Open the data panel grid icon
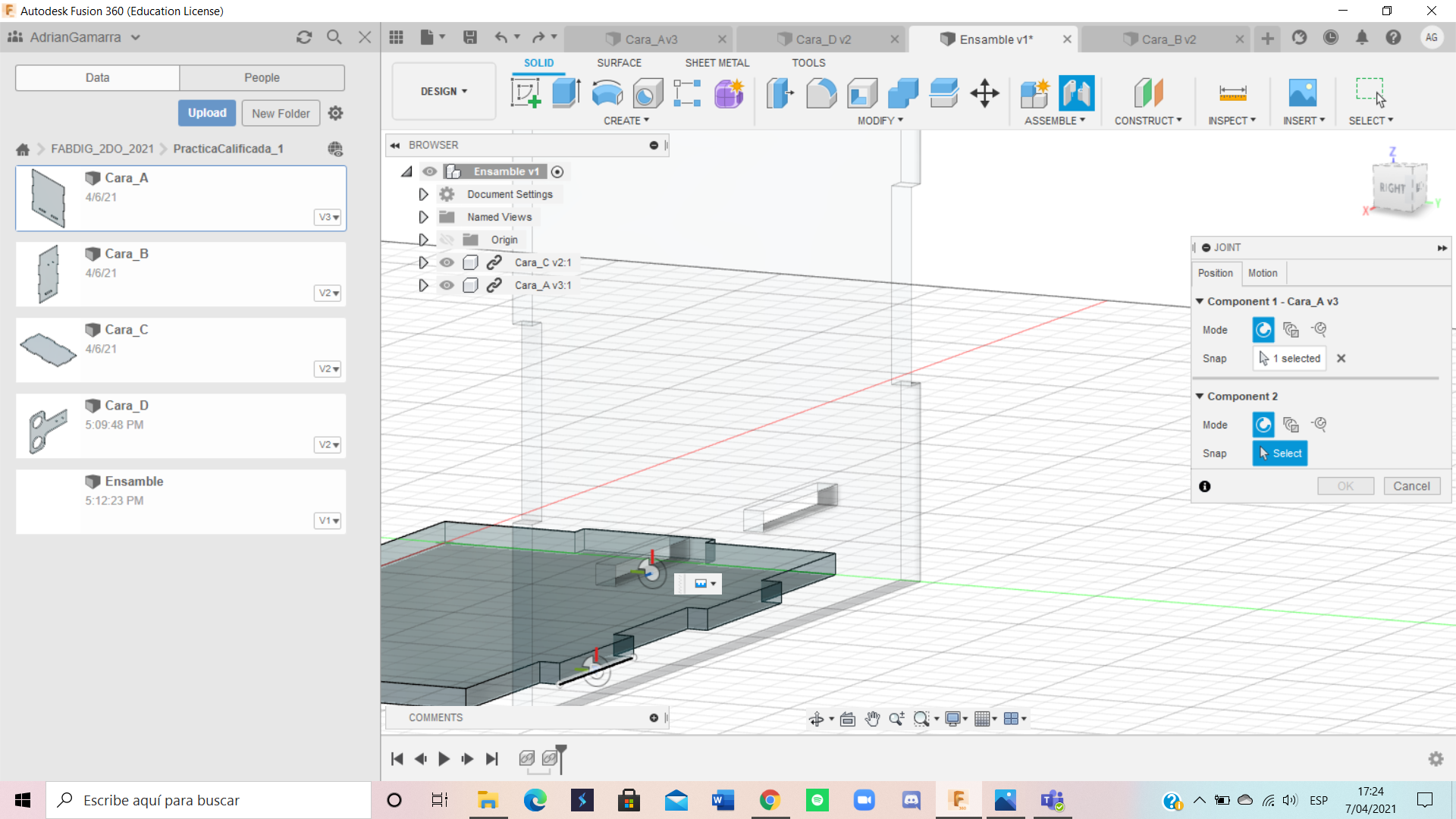 tap(396, 37)
